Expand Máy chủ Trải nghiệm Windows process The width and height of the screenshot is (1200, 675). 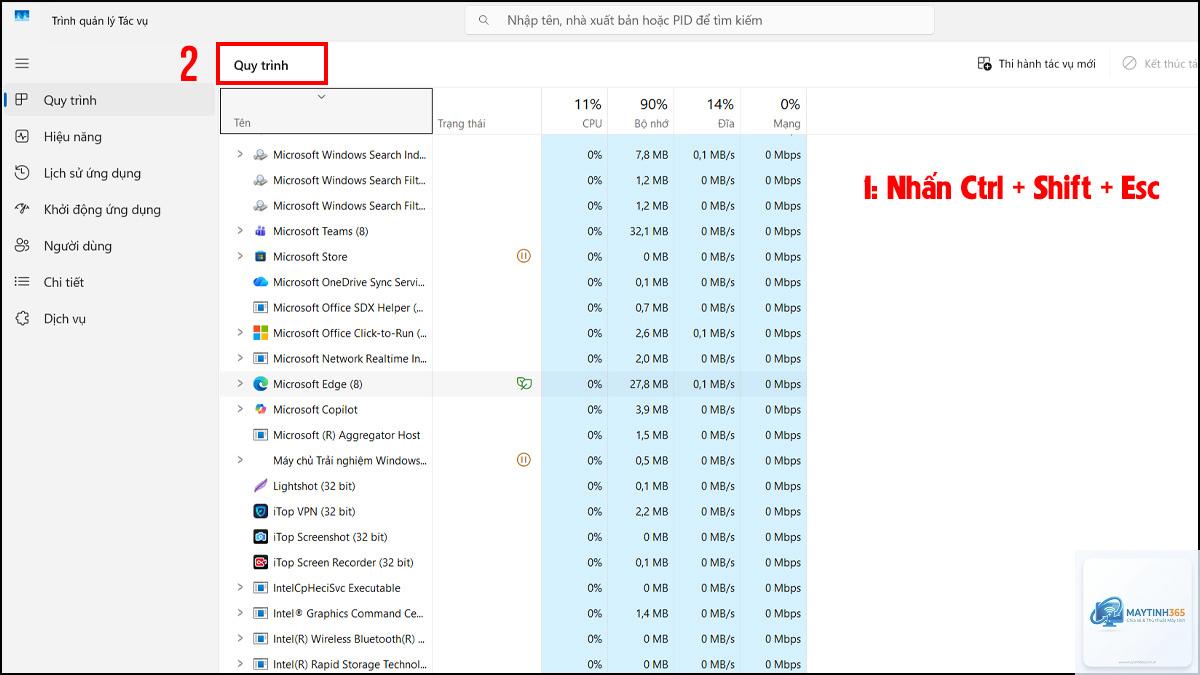240,460
